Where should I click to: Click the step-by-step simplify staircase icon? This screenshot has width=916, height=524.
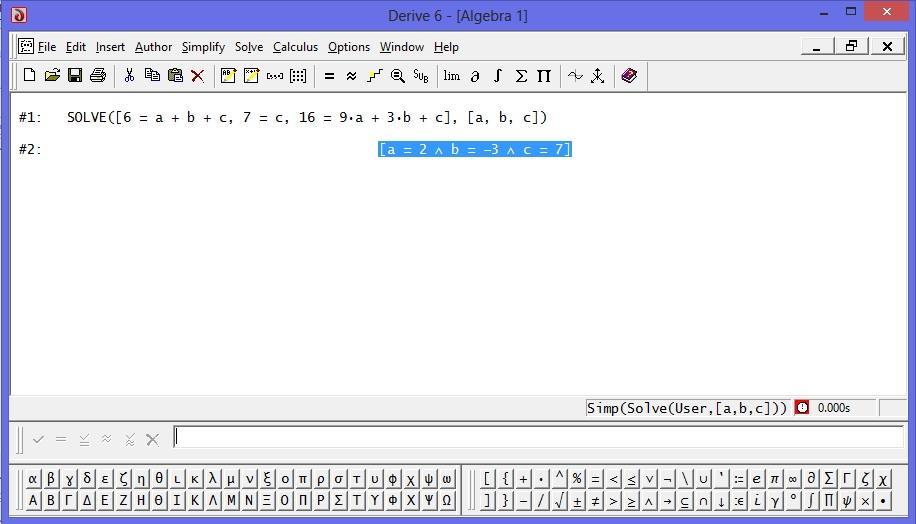(374, 75)
